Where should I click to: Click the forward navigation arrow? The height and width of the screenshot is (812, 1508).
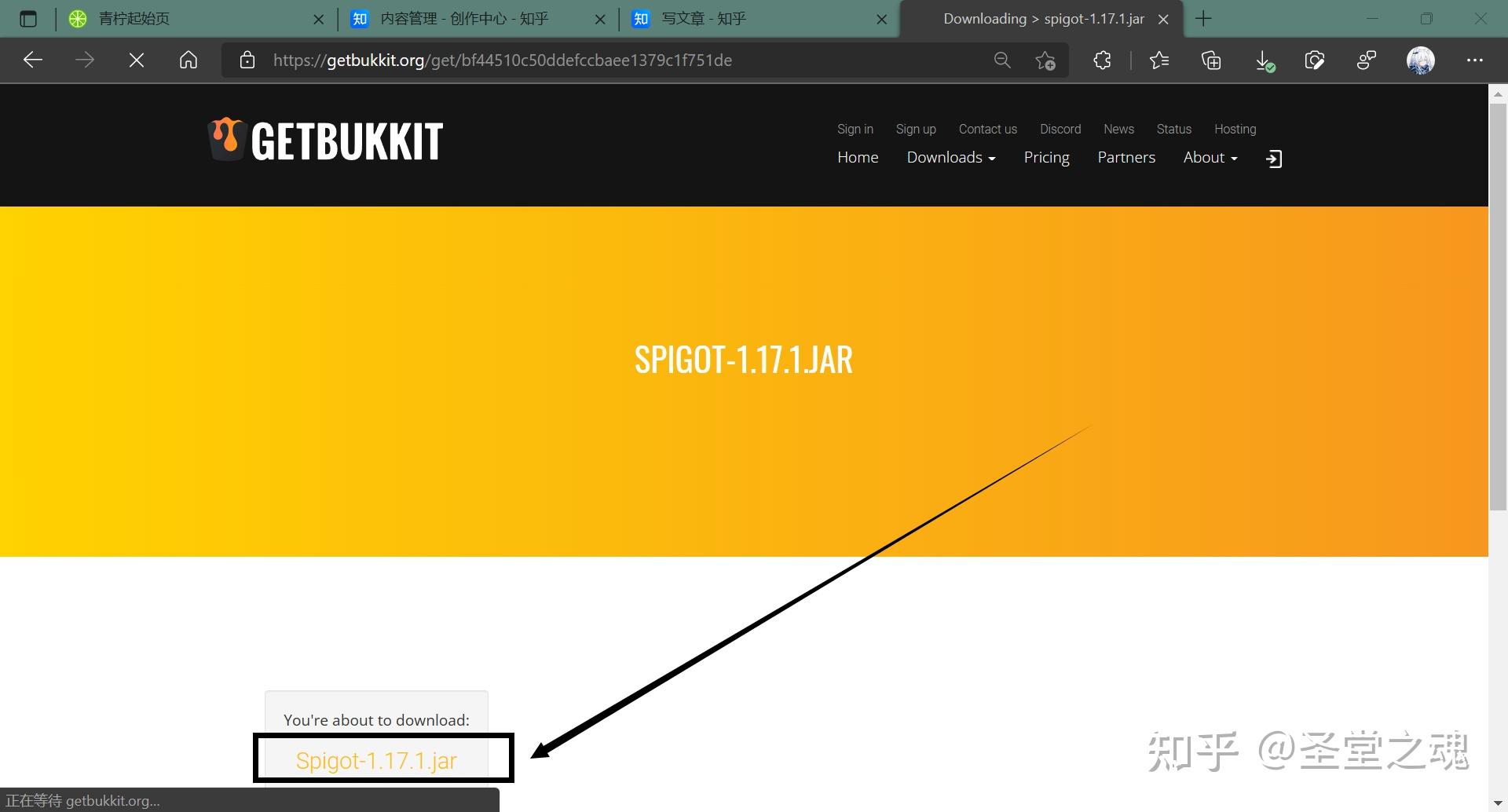(x=85, y=60)
